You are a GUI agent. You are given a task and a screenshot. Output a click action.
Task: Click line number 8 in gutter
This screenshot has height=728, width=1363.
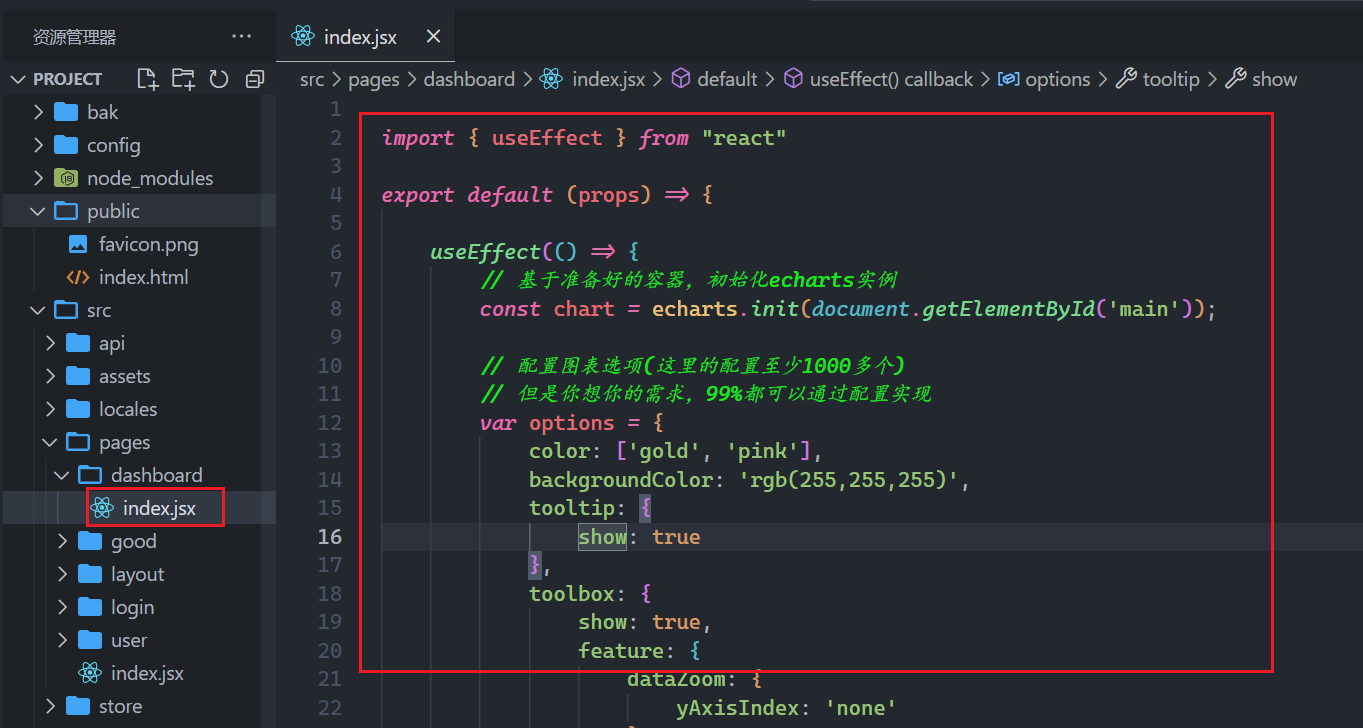pos(335,309)
